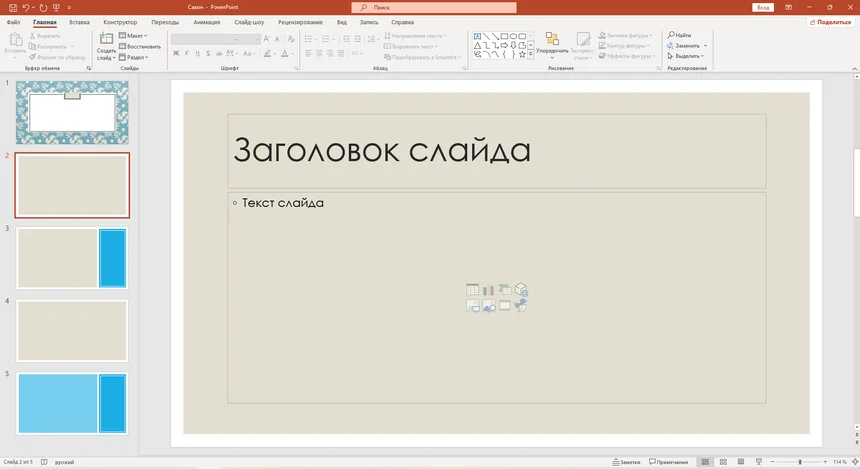This screenshot has height=469, width=860.
Task: Open the Рецензирование tab
Action: click(300, 22)
